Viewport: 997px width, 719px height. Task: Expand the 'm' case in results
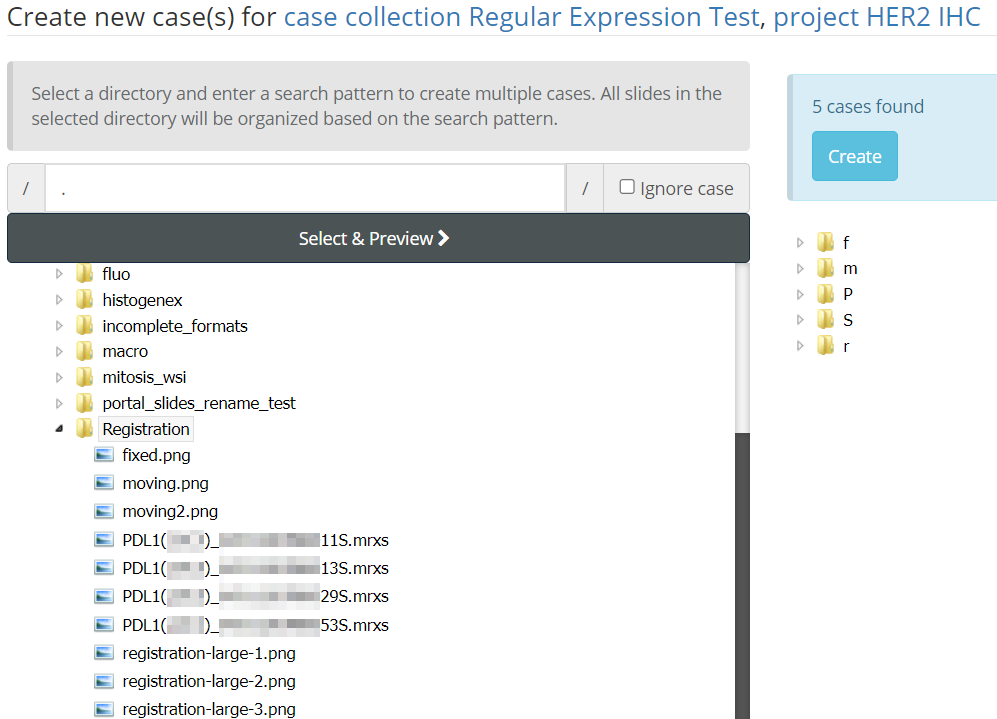[800, 268]
